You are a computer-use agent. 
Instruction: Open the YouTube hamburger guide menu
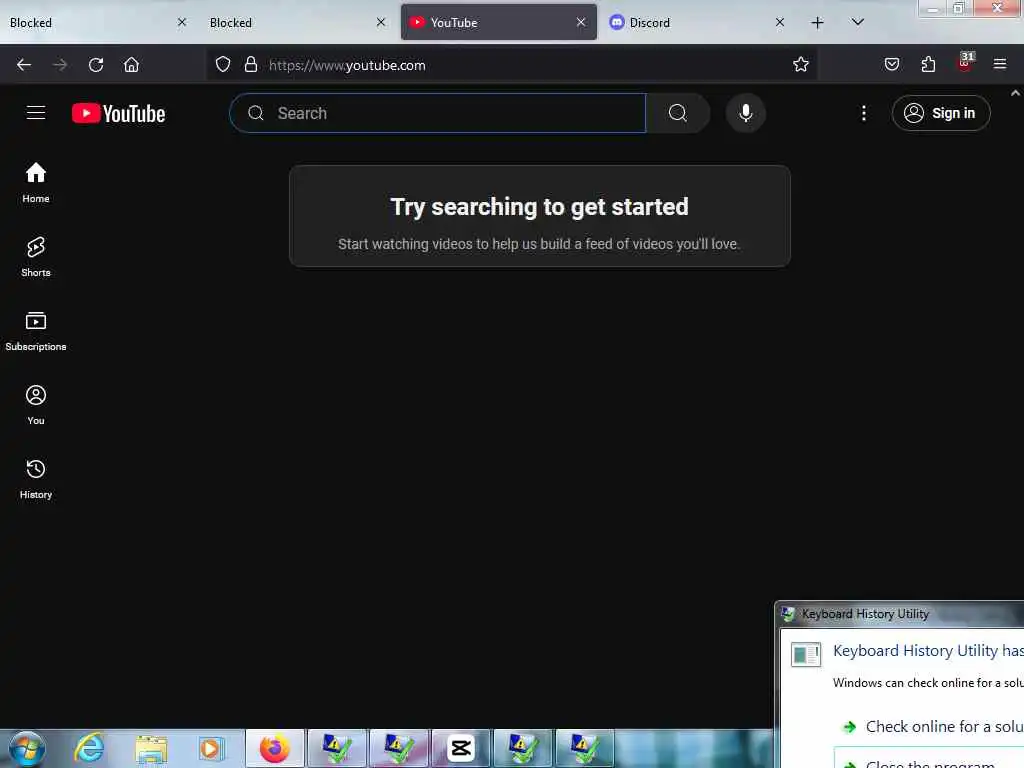coord(36,113)
